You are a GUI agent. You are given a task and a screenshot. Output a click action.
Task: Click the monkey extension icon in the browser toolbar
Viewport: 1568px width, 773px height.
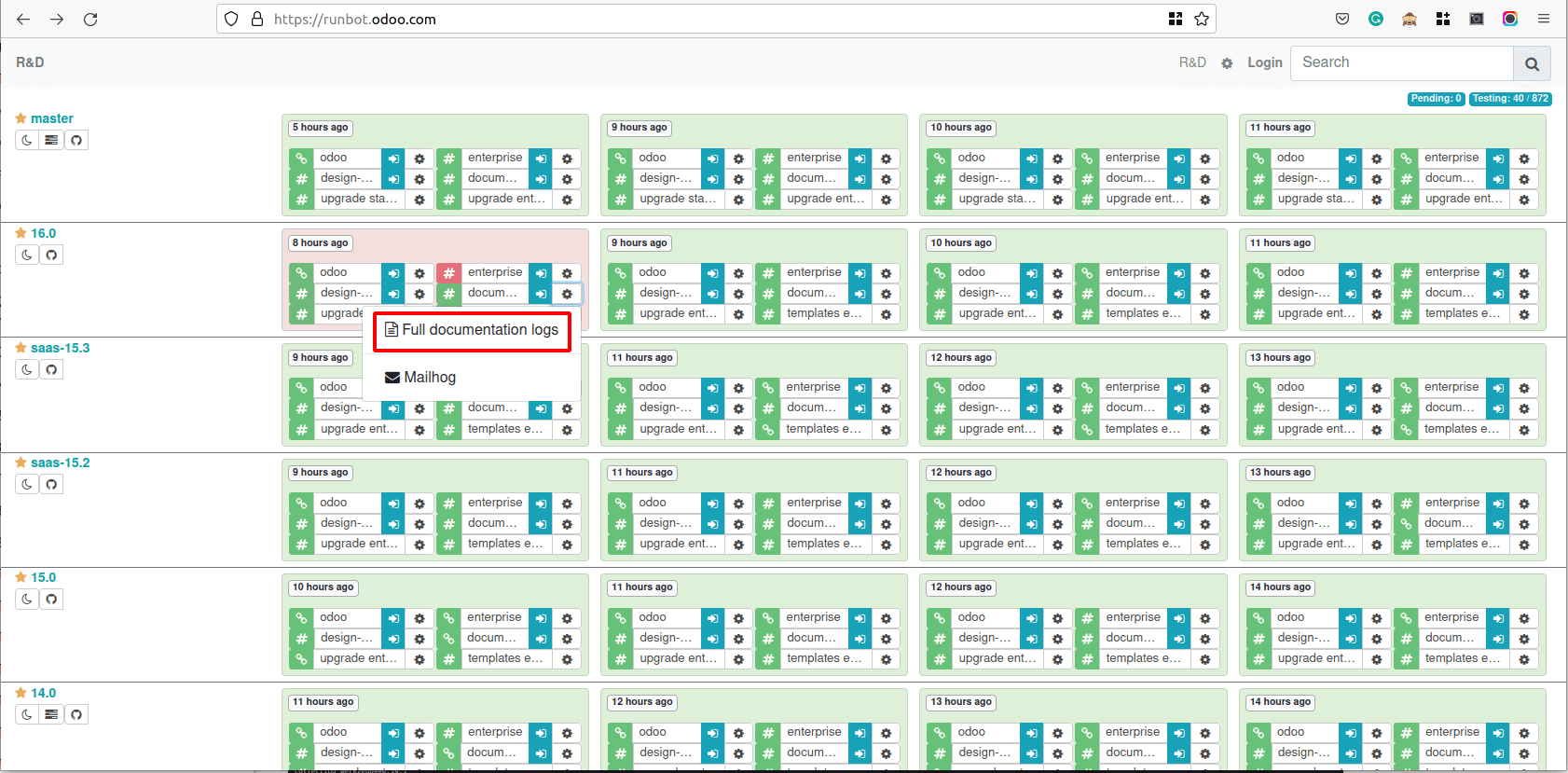coord(1410,19)
